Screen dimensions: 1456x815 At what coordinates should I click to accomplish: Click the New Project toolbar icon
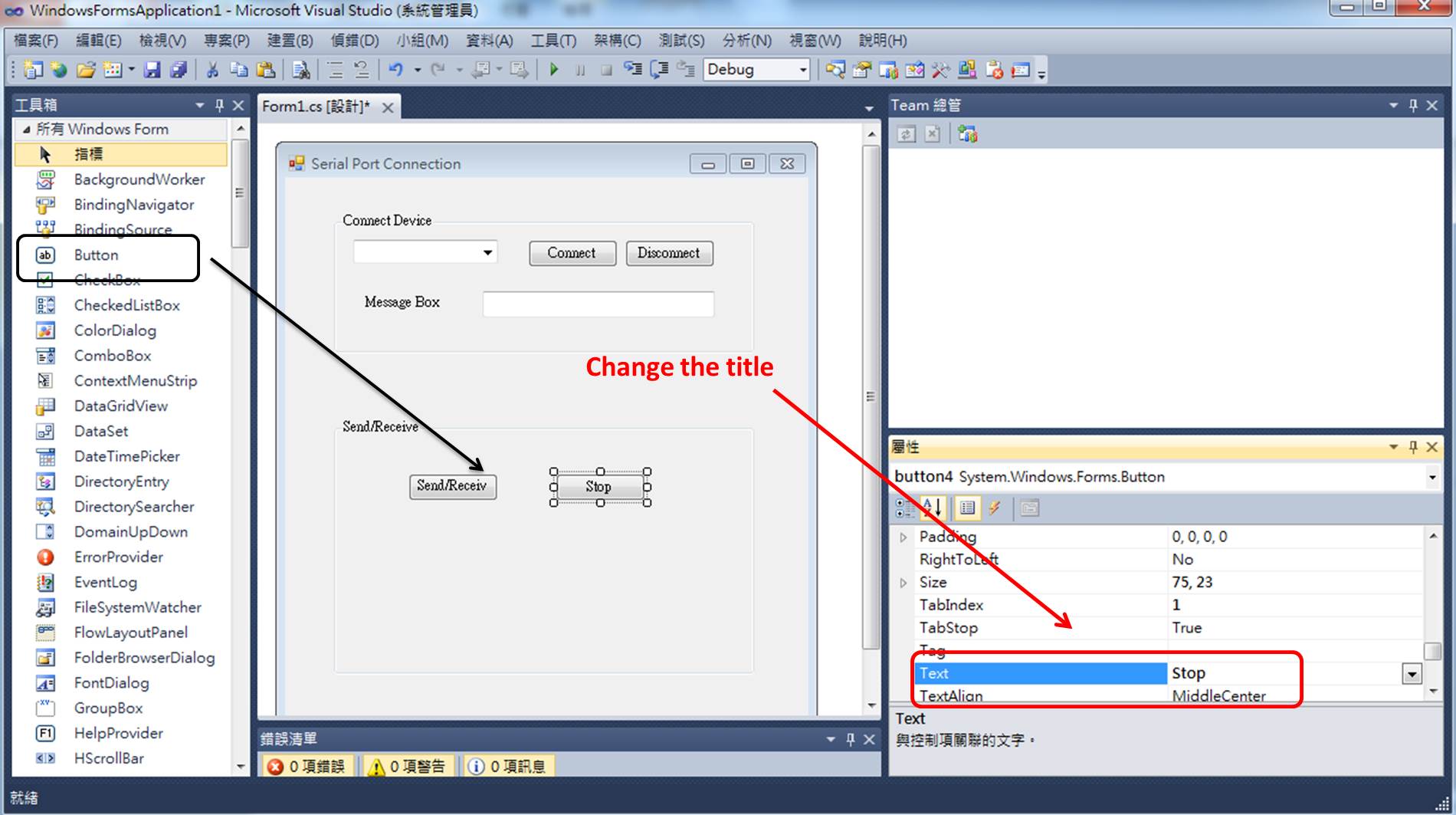point(33,70)
